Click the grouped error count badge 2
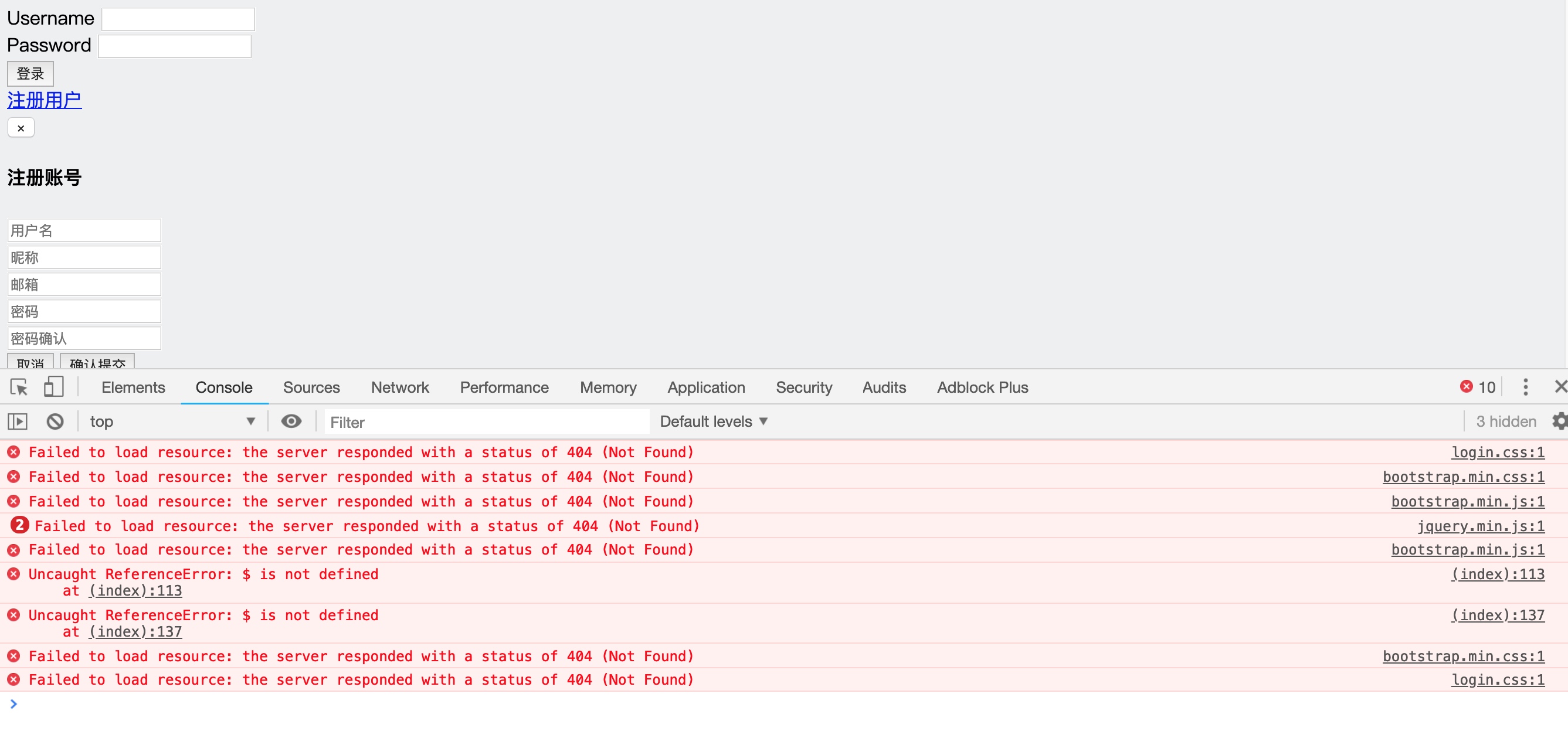Image resolution: width=1568 pixels, height=748 pixels. [19, 525]
